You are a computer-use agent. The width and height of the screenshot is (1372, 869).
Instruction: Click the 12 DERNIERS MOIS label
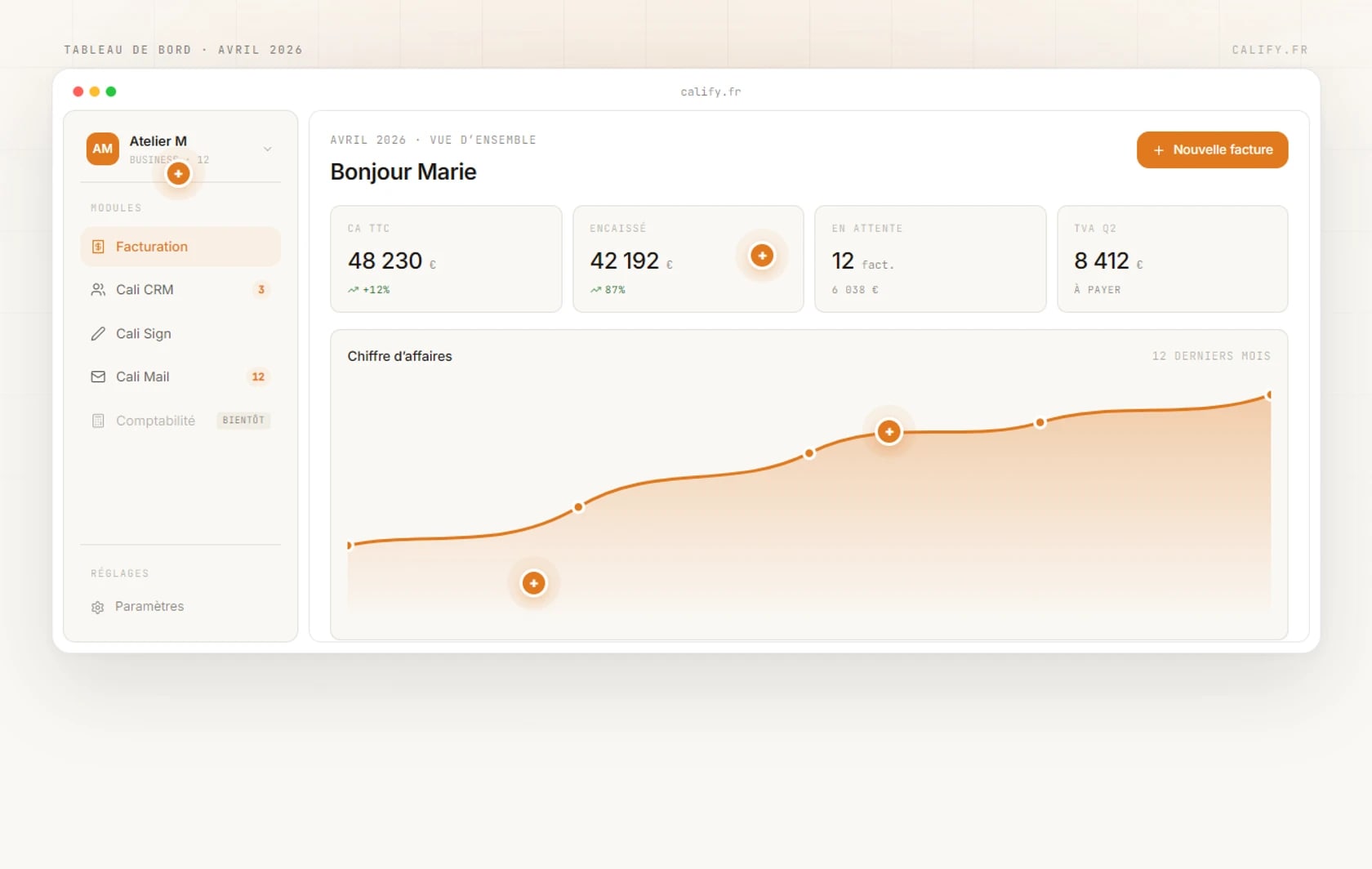click(1211, 356)
